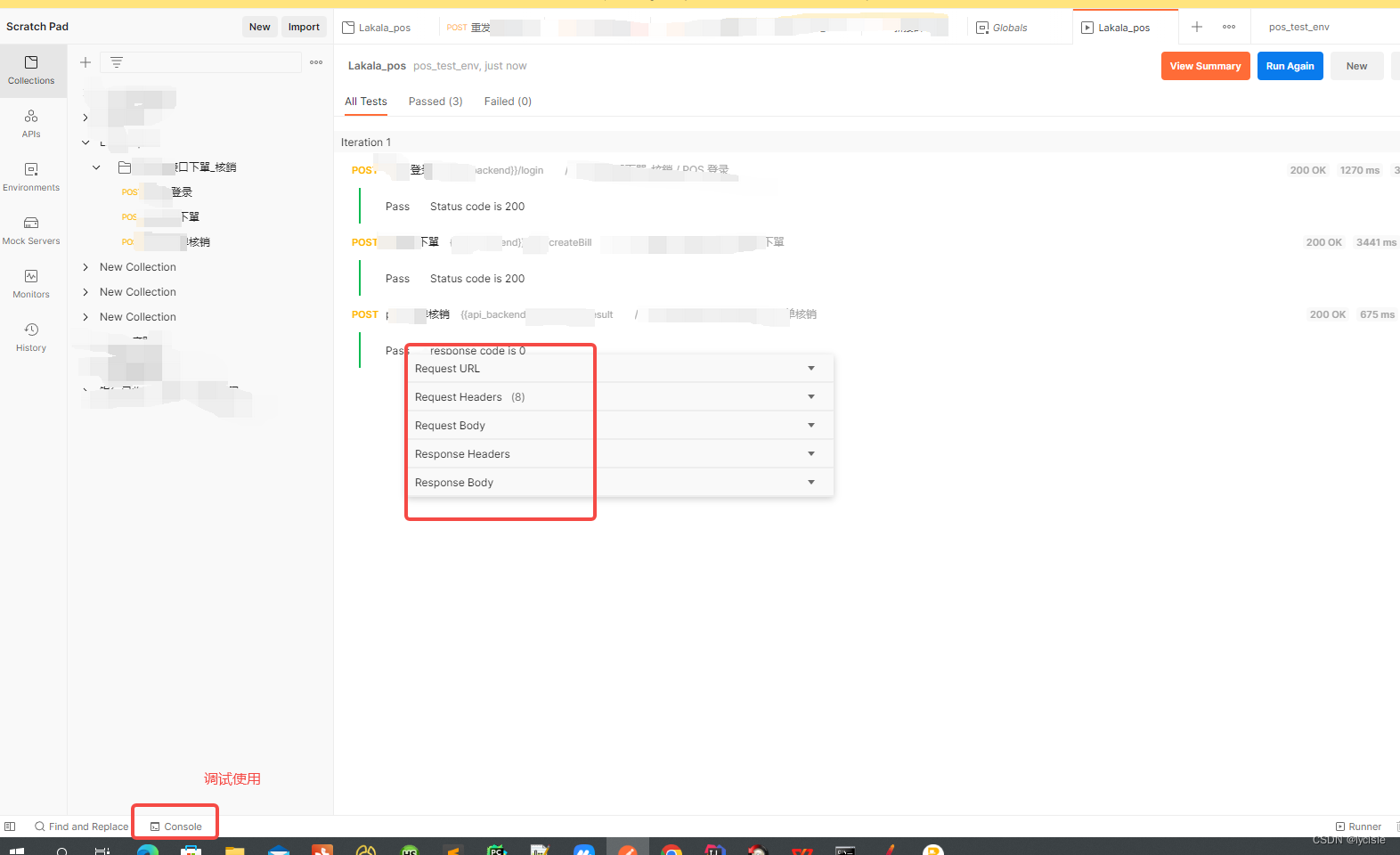
Task: Open the APIs sidebar panel
Action: [x=31, y=124]
